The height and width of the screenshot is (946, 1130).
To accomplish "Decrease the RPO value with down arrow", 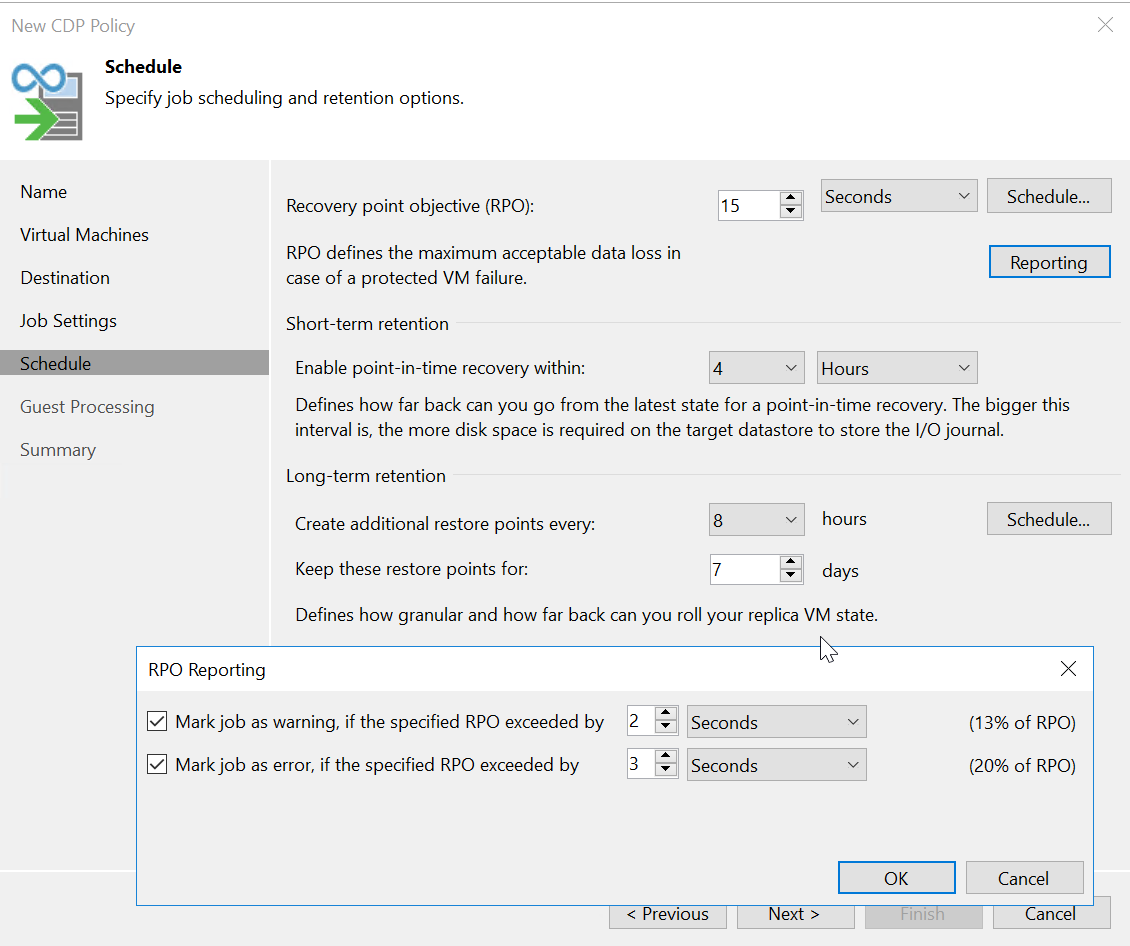I will pos(791,212).
